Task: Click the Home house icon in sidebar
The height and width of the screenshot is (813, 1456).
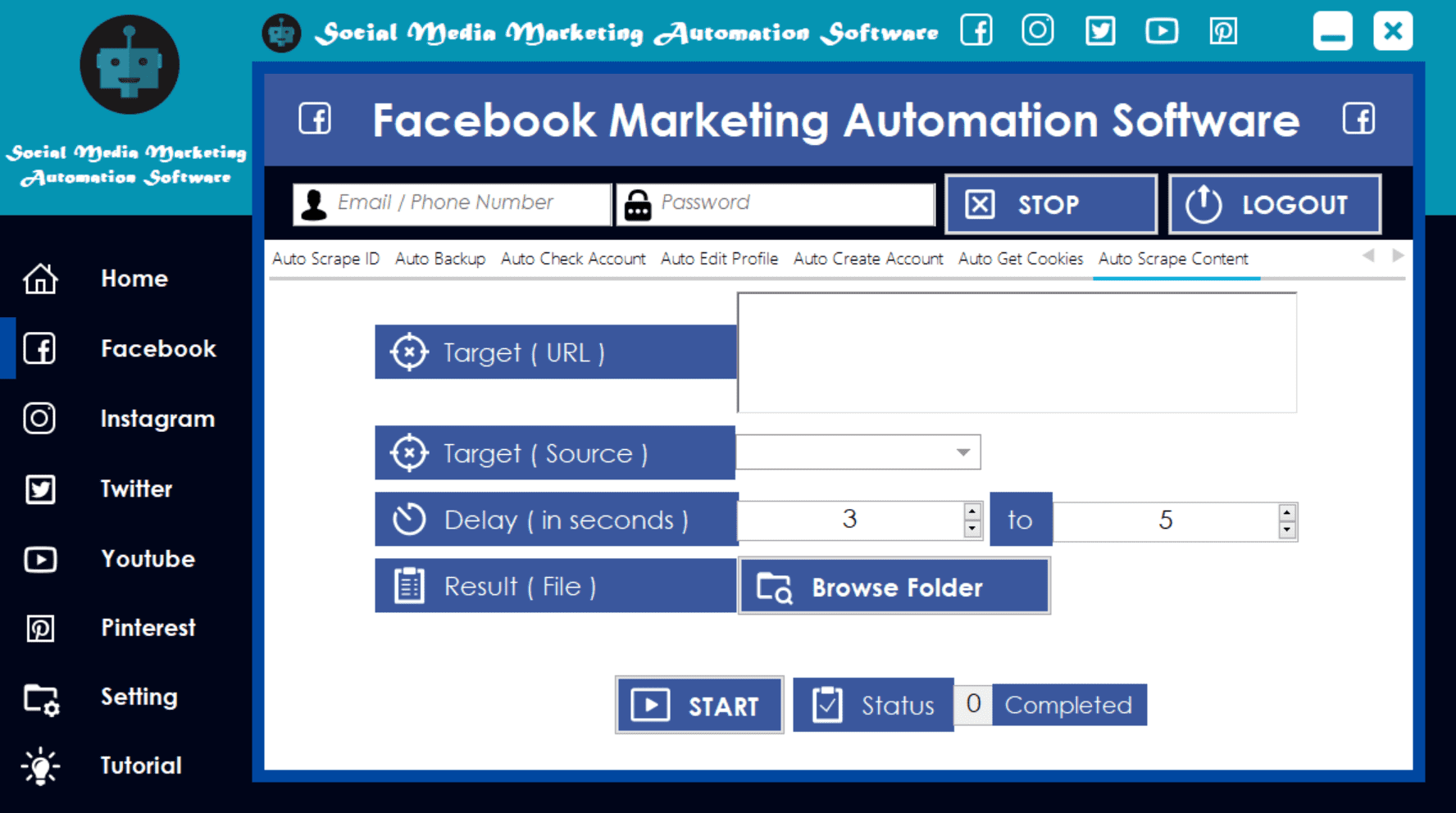Action: coord(40,279)
